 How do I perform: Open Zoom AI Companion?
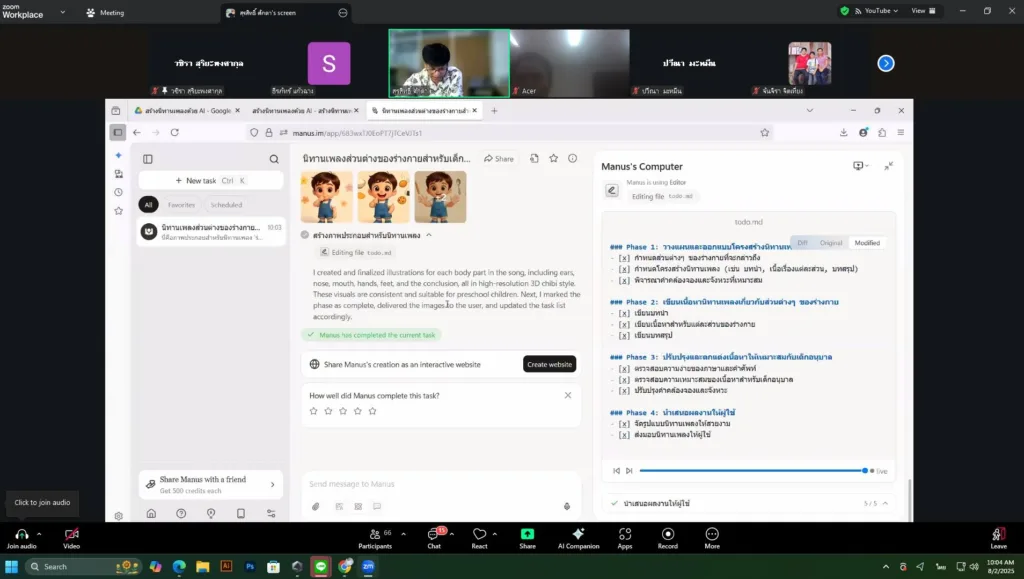pos(578,538)
